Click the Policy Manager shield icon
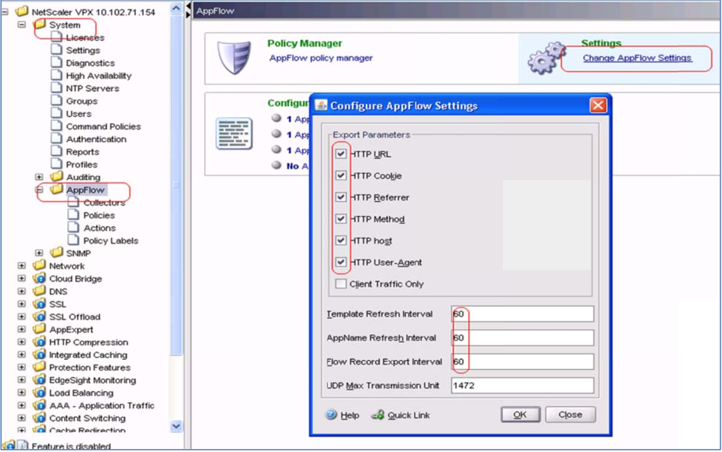The image size is (722, 452). pos(234,58)
